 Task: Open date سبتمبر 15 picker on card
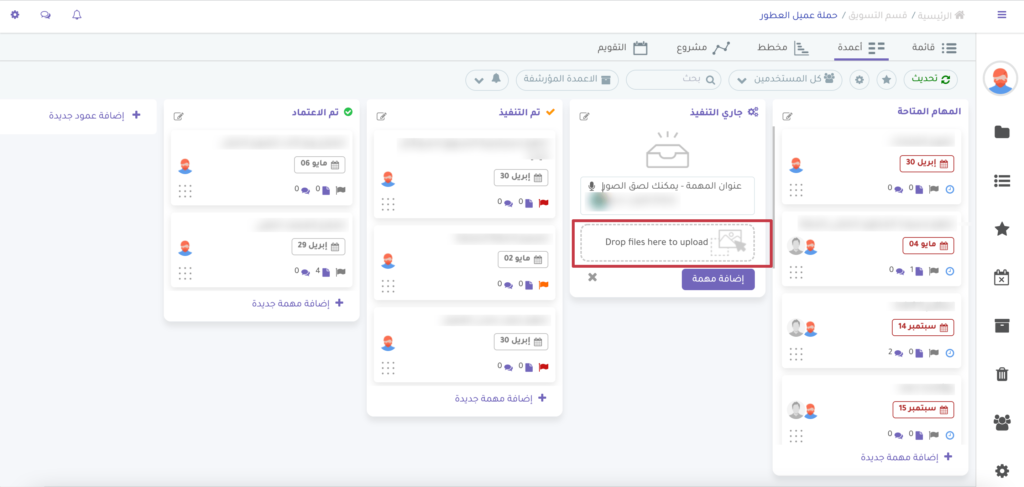pyautogui.click(x=923, y=409)
